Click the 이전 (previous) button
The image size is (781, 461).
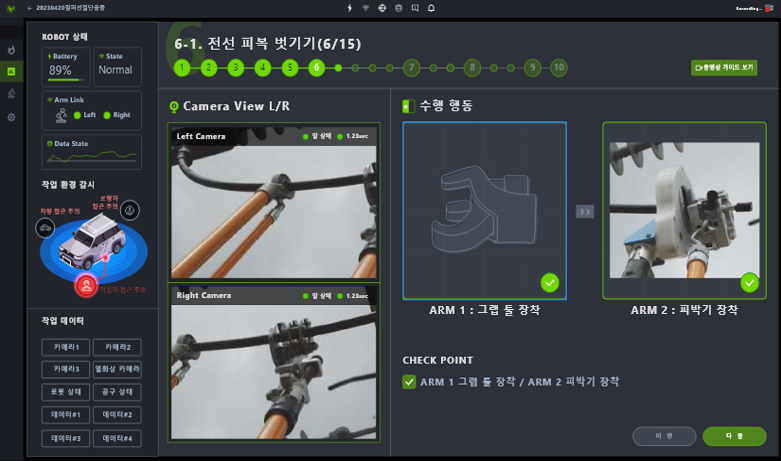664,436
